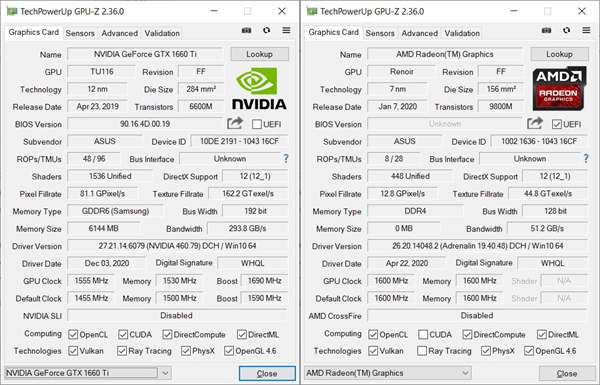Click GPU field showing TU116
The image size is (600, 385).
tap(101, 72)
